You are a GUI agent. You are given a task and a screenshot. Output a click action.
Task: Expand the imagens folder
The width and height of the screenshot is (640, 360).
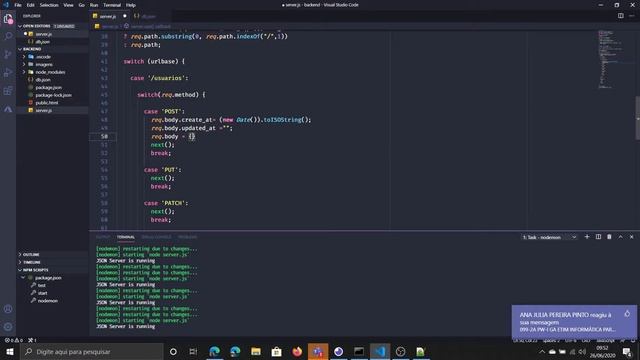[x=52, y=64]
